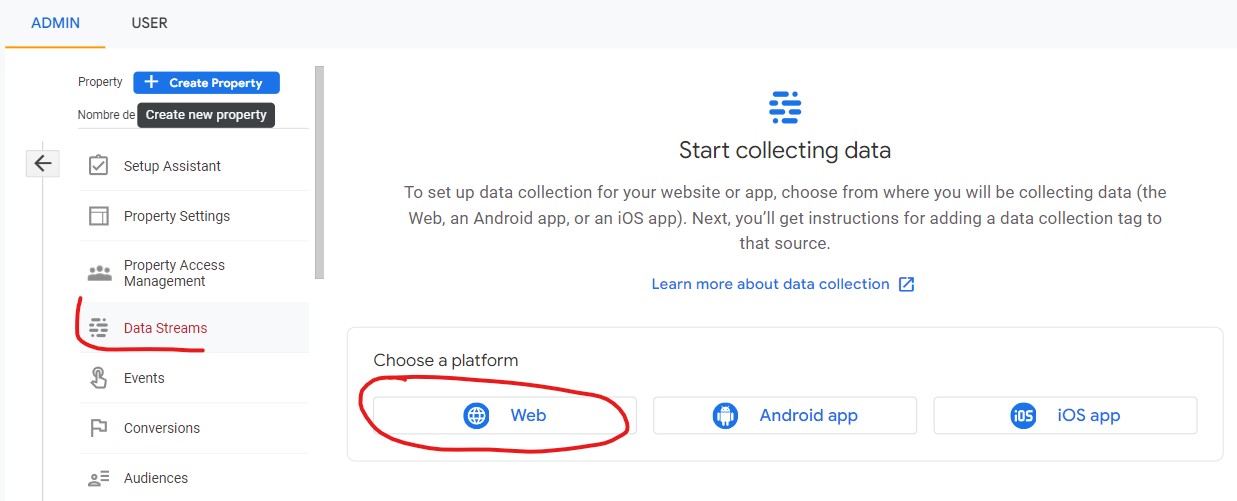This screenshot has height=501, width=1237.
Task: Switch to the USER tab
Action: pyautogui.click(x=149, y=23)
